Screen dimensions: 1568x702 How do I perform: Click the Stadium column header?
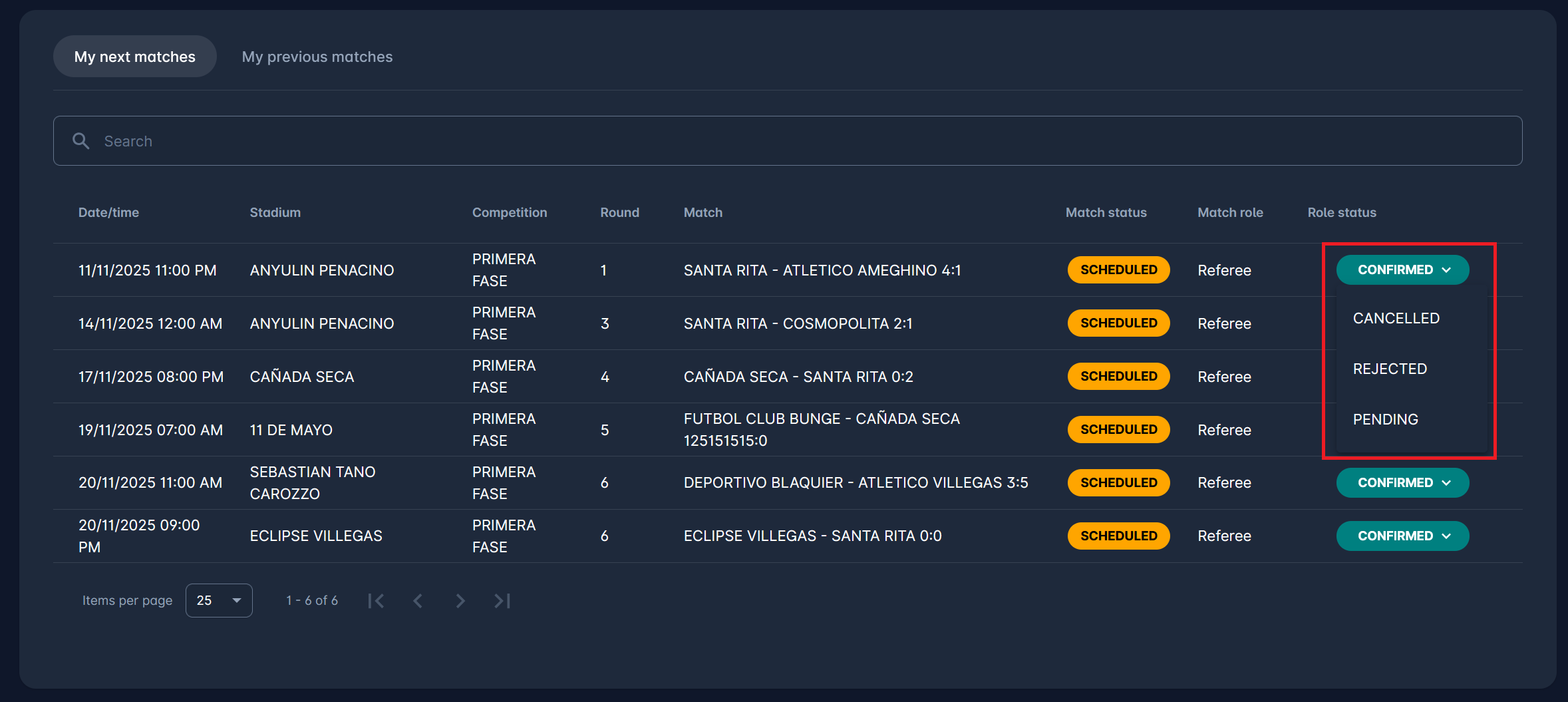point(275,213)
